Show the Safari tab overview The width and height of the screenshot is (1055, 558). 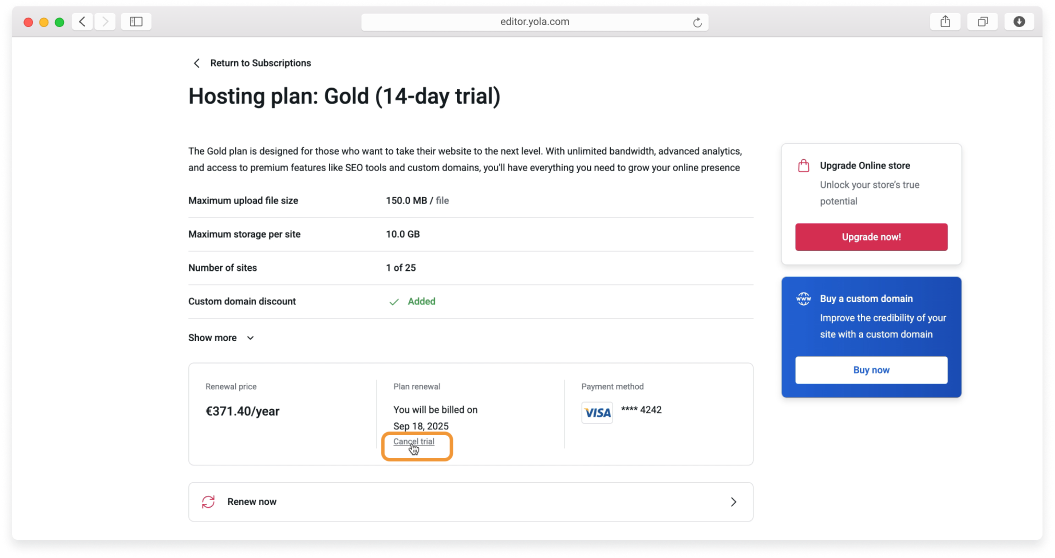point(982,22)
